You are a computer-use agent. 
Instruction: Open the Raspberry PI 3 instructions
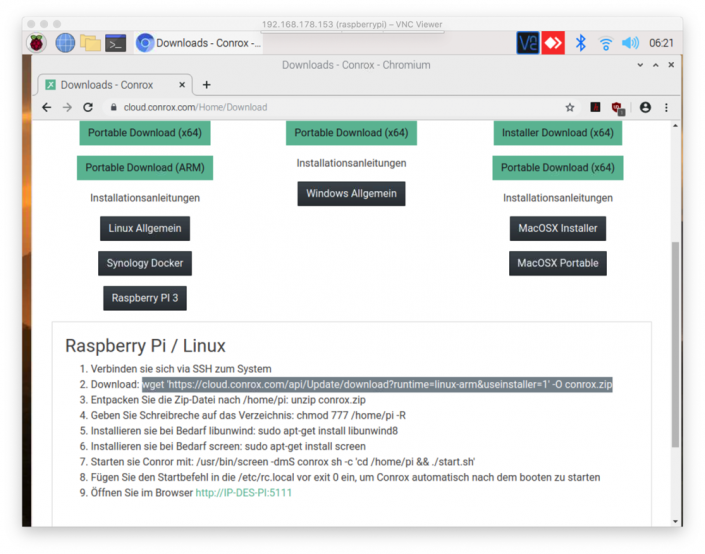[x=145, y=298]
